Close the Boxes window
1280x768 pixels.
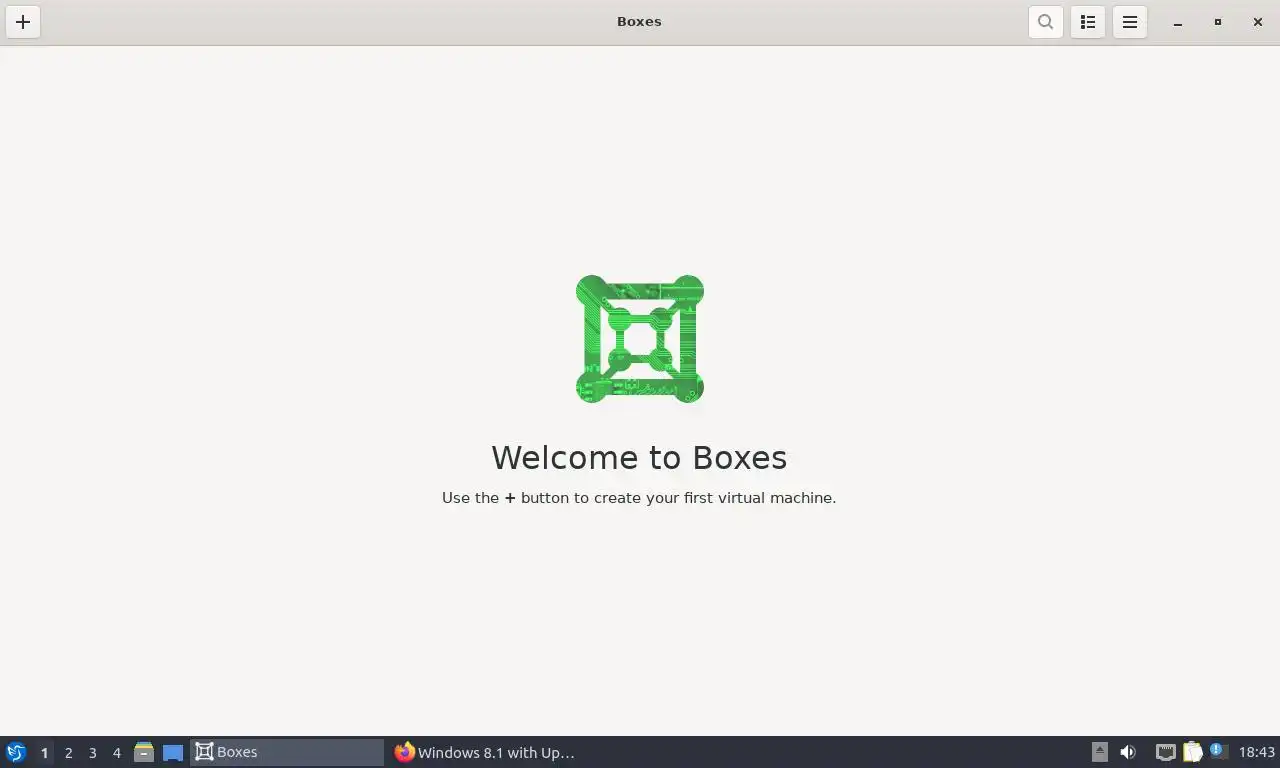click(x=1258, y=22)
